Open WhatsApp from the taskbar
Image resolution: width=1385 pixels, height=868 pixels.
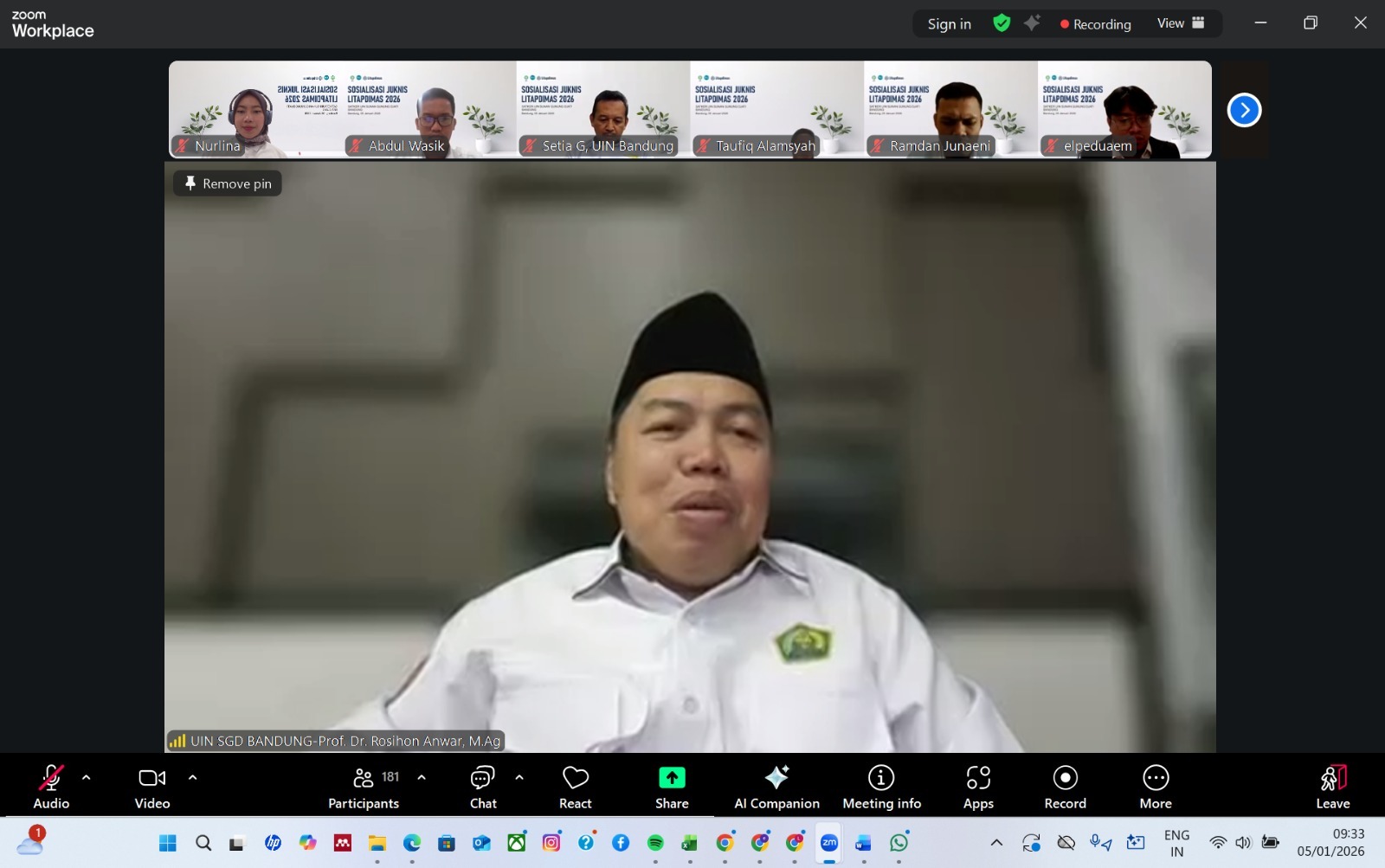pyautogui.click(x=899, y=842)
